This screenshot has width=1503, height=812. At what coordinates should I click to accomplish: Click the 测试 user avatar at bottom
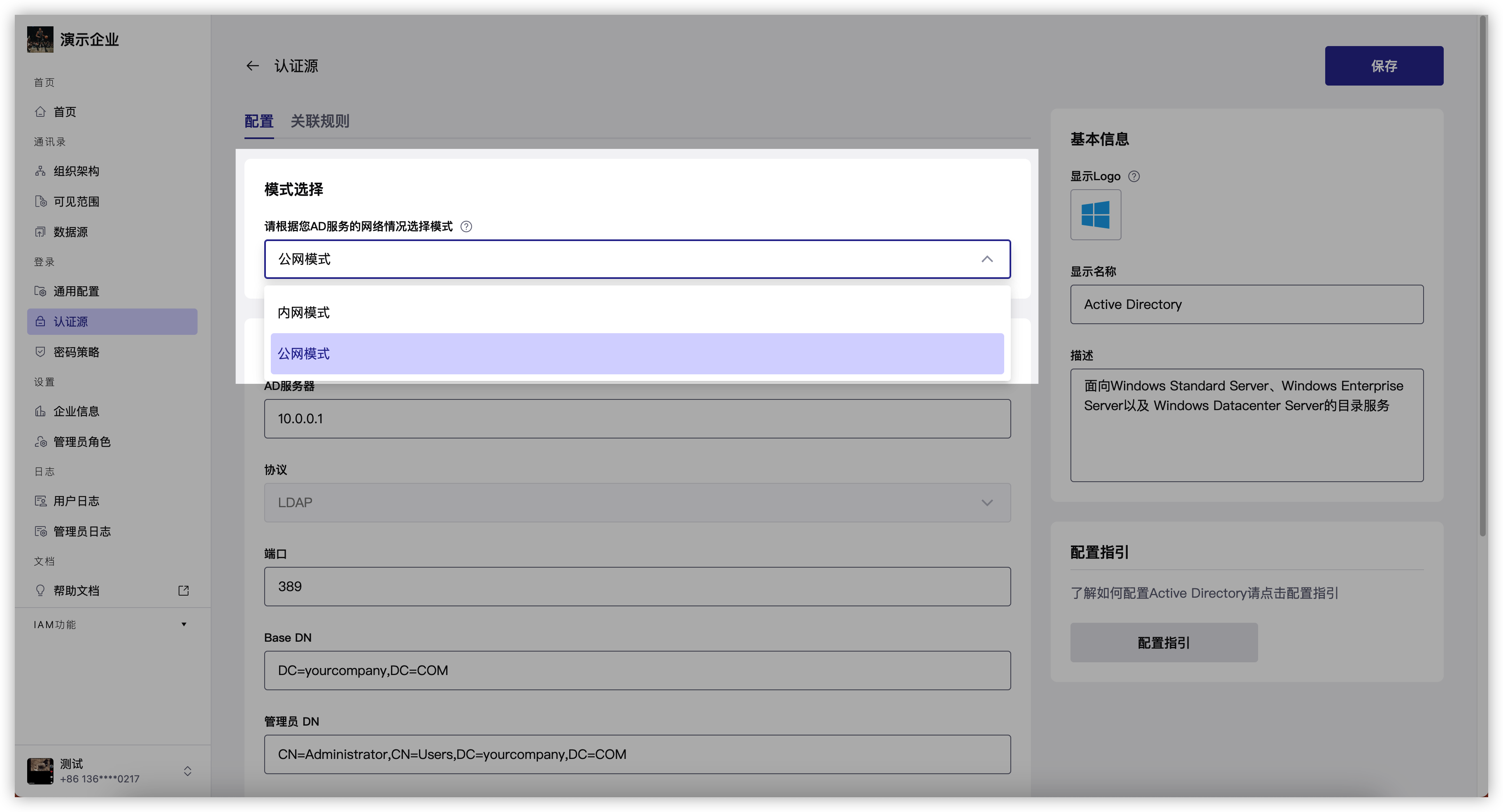[40, 770]
